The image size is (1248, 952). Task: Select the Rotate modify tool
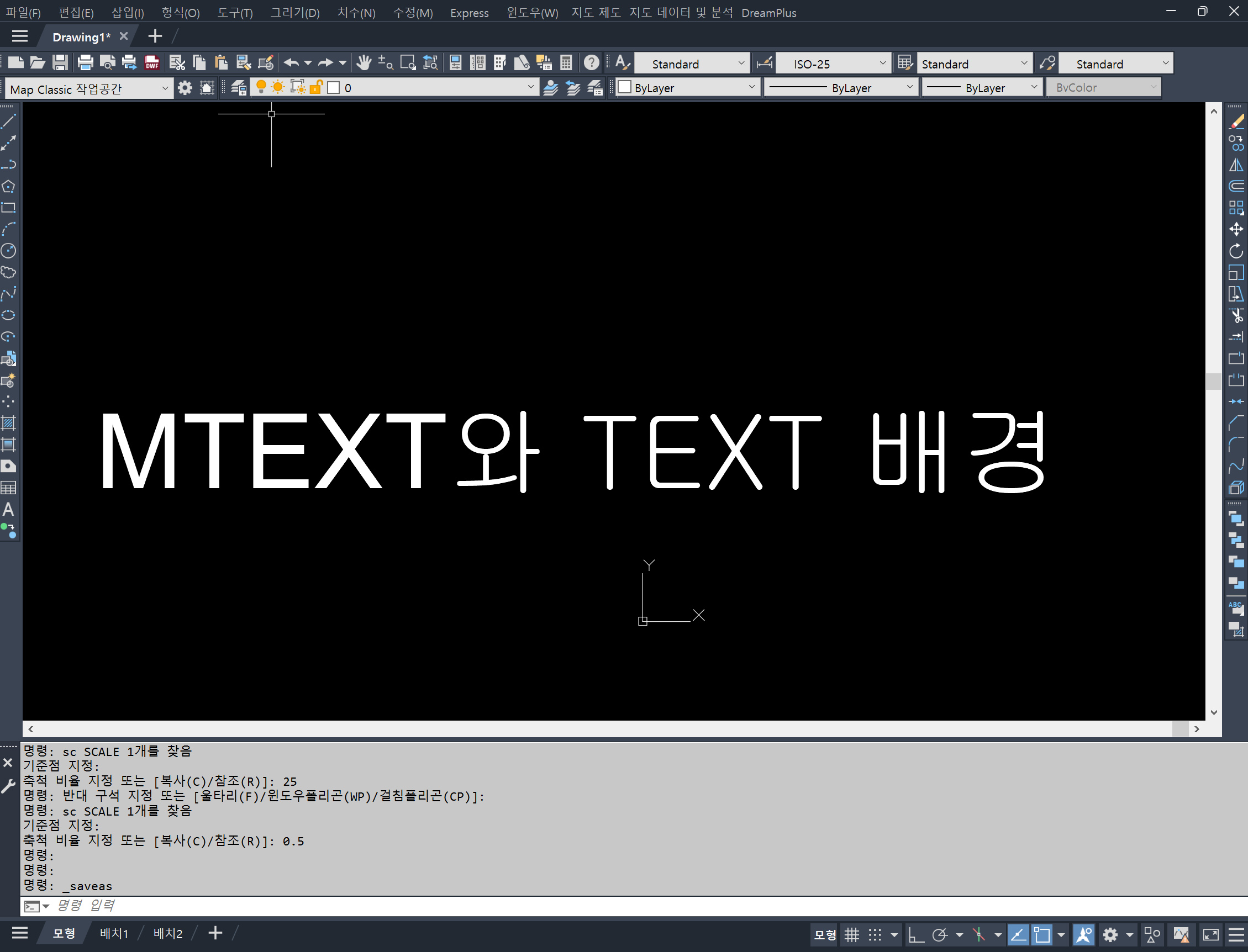coord(1236,251)
